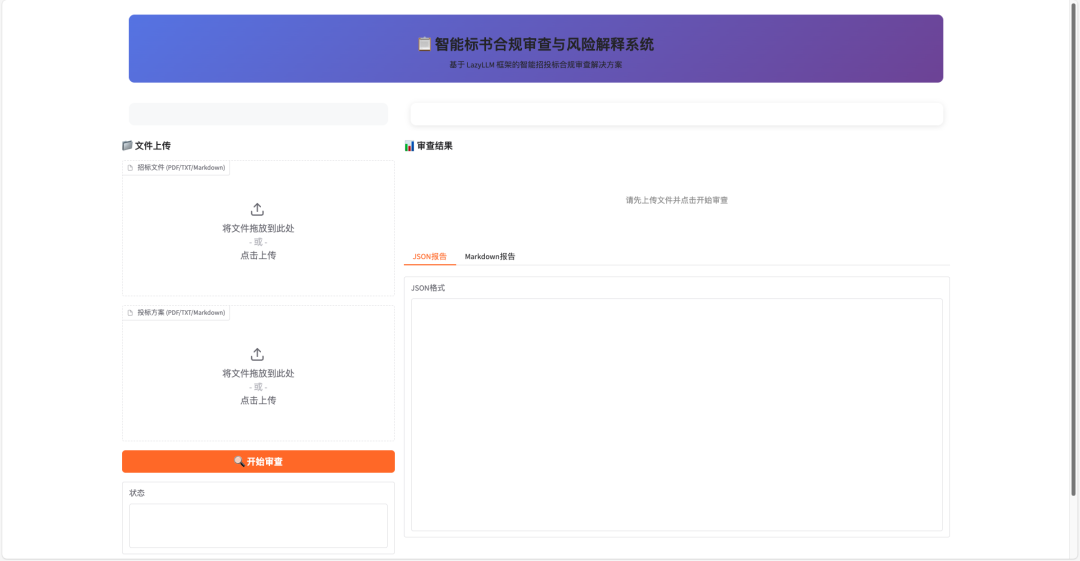Click inside the JSON格式 text area

coord(676,414)
